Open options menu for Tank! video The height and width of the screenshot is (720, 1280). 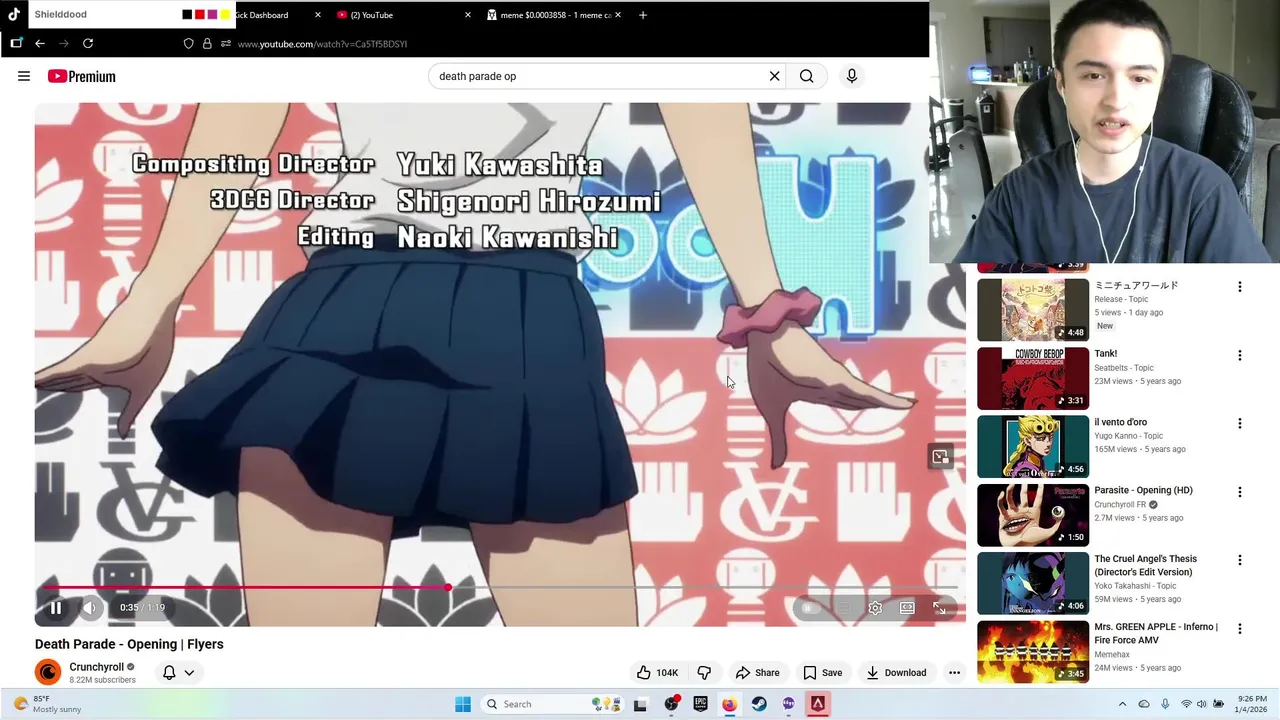[1240, 355]
